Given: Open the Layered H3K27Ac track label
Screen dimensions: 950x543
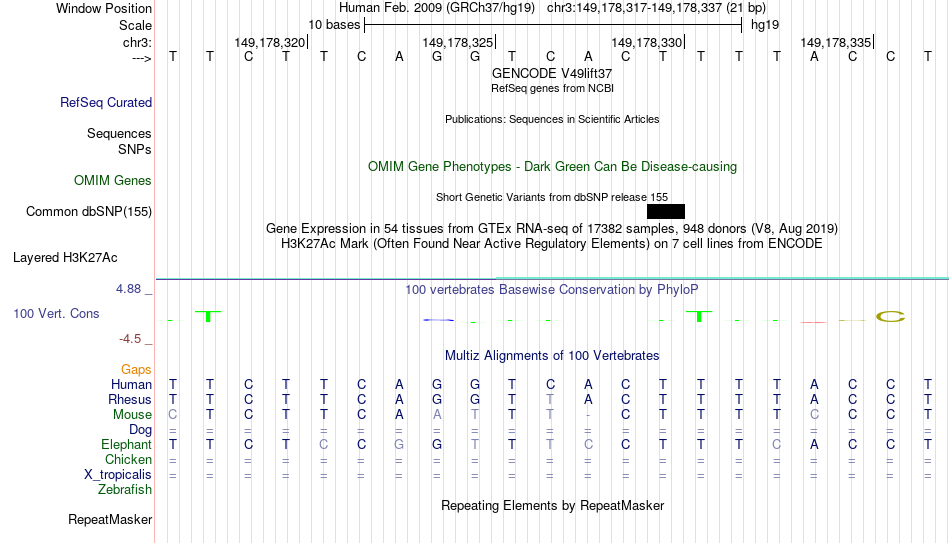Looking at the screenshot, I should [x=65, y=258].
